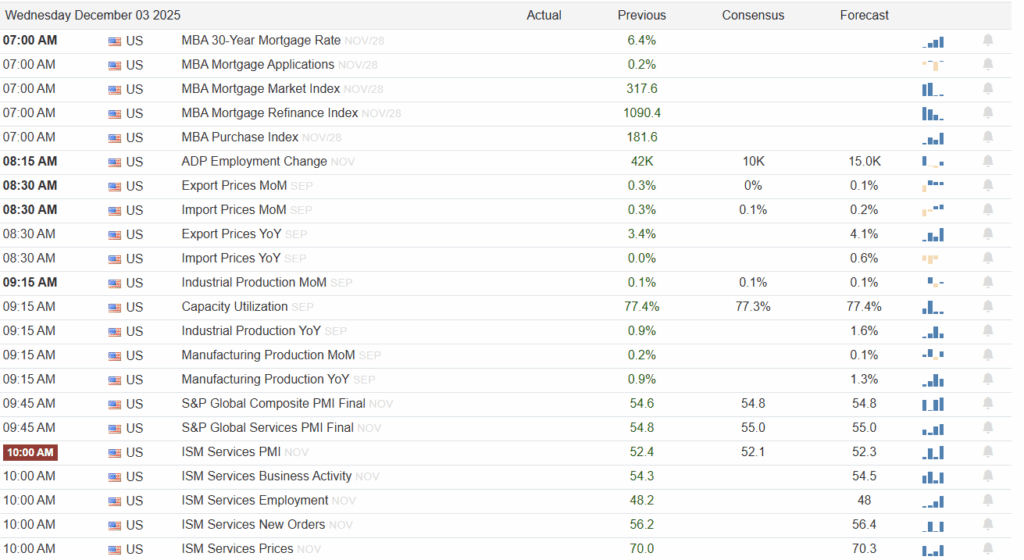Select the Consensus column header
1024x560 pixels.
(x=753, y=15)
